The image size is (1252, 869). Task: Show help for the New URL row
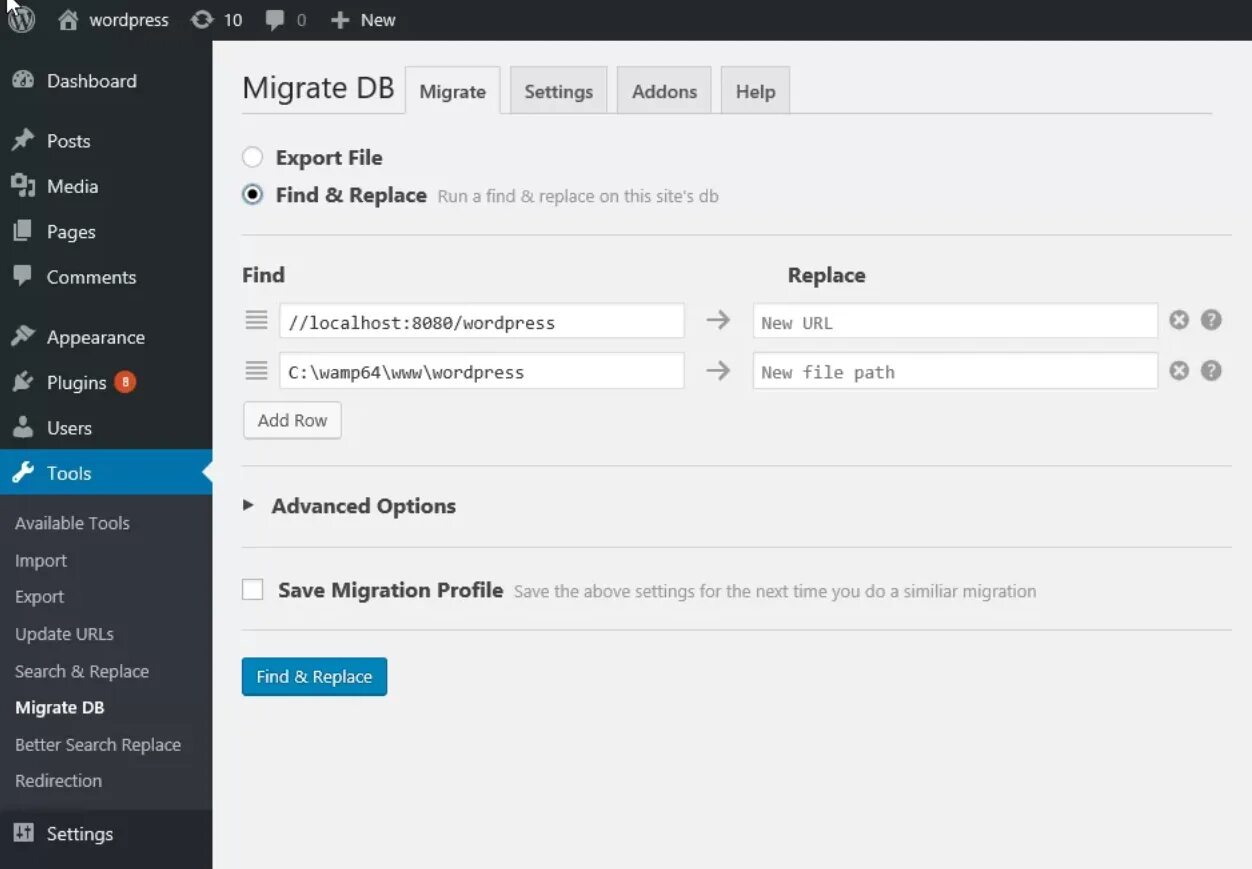coord(1211,320)
